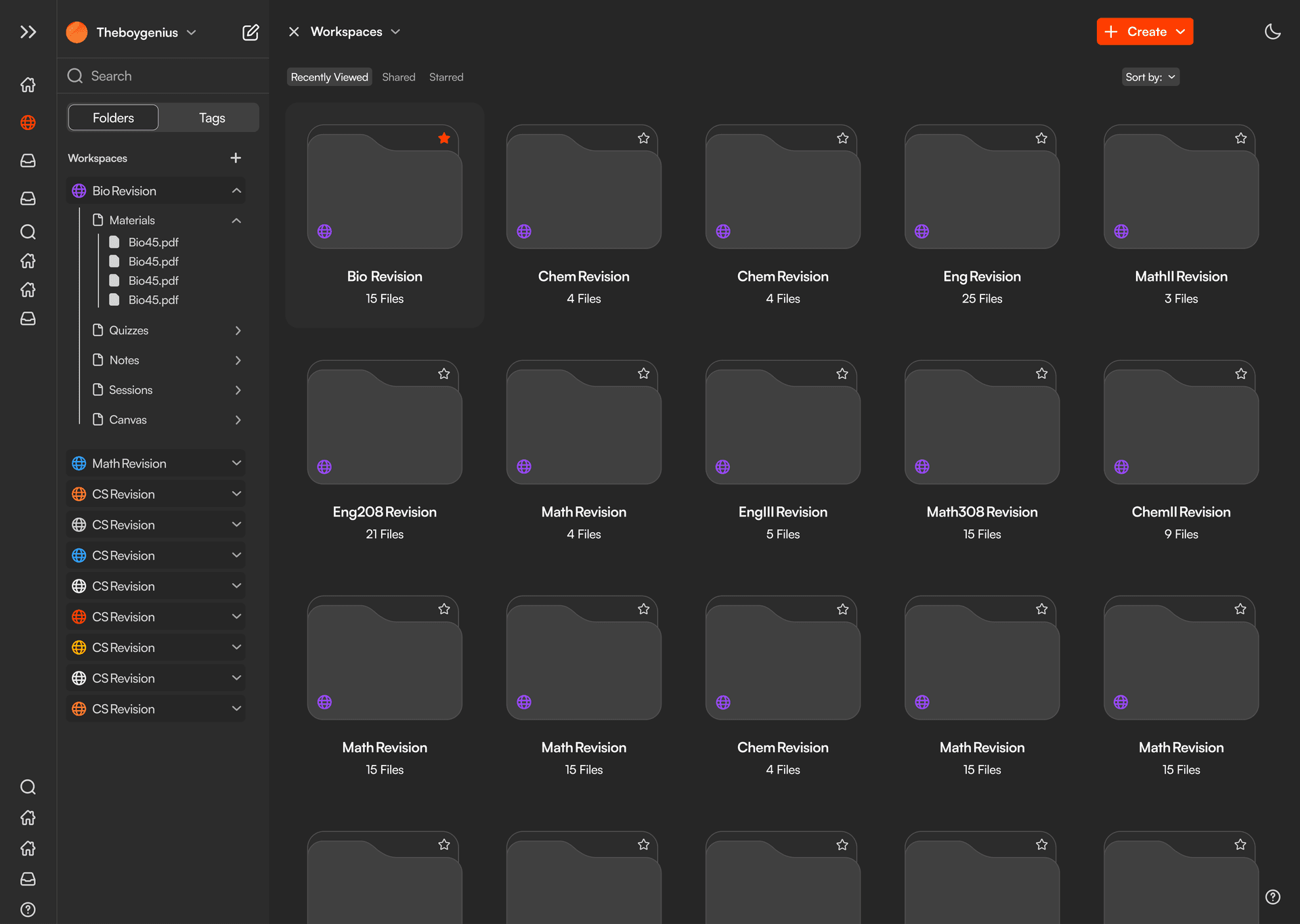Add a new workspace with plus icon
The image size is (1300, 924).
click(x=236, y=158)
